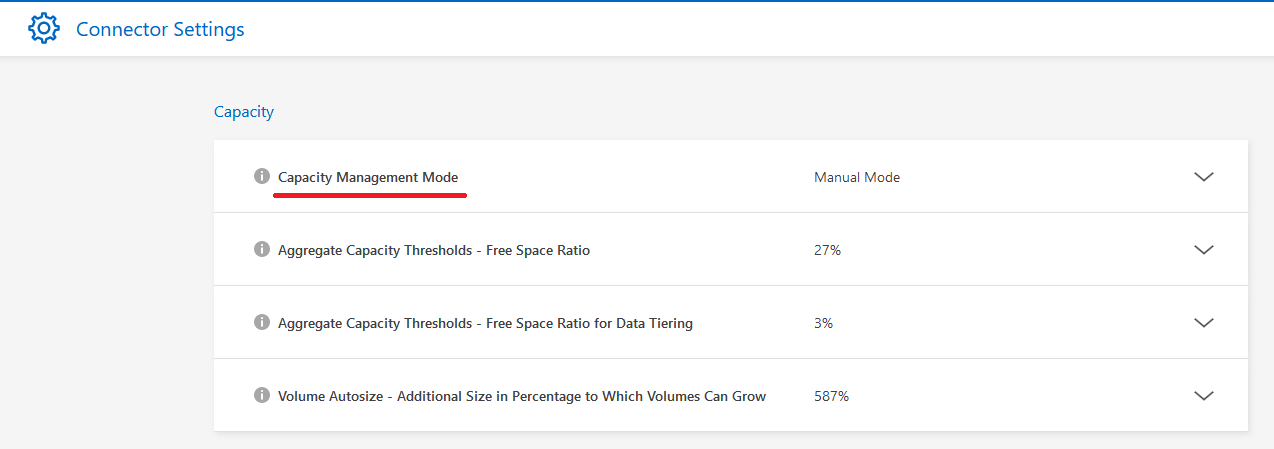This screenshot has height=449, width=1274.
Task: Expand the Aggregate Free Space Ratio chevron
Action: pos(1204,250)
